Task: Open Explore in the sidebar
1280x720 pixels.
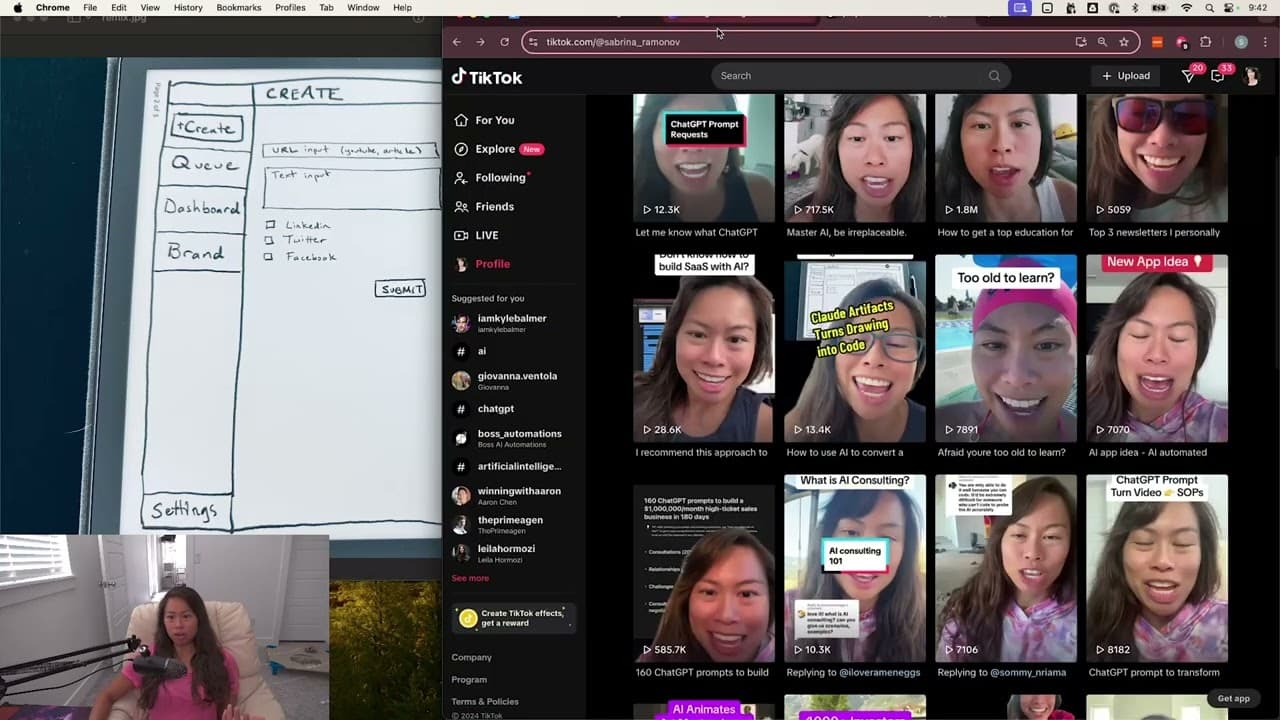Action: 497,149
